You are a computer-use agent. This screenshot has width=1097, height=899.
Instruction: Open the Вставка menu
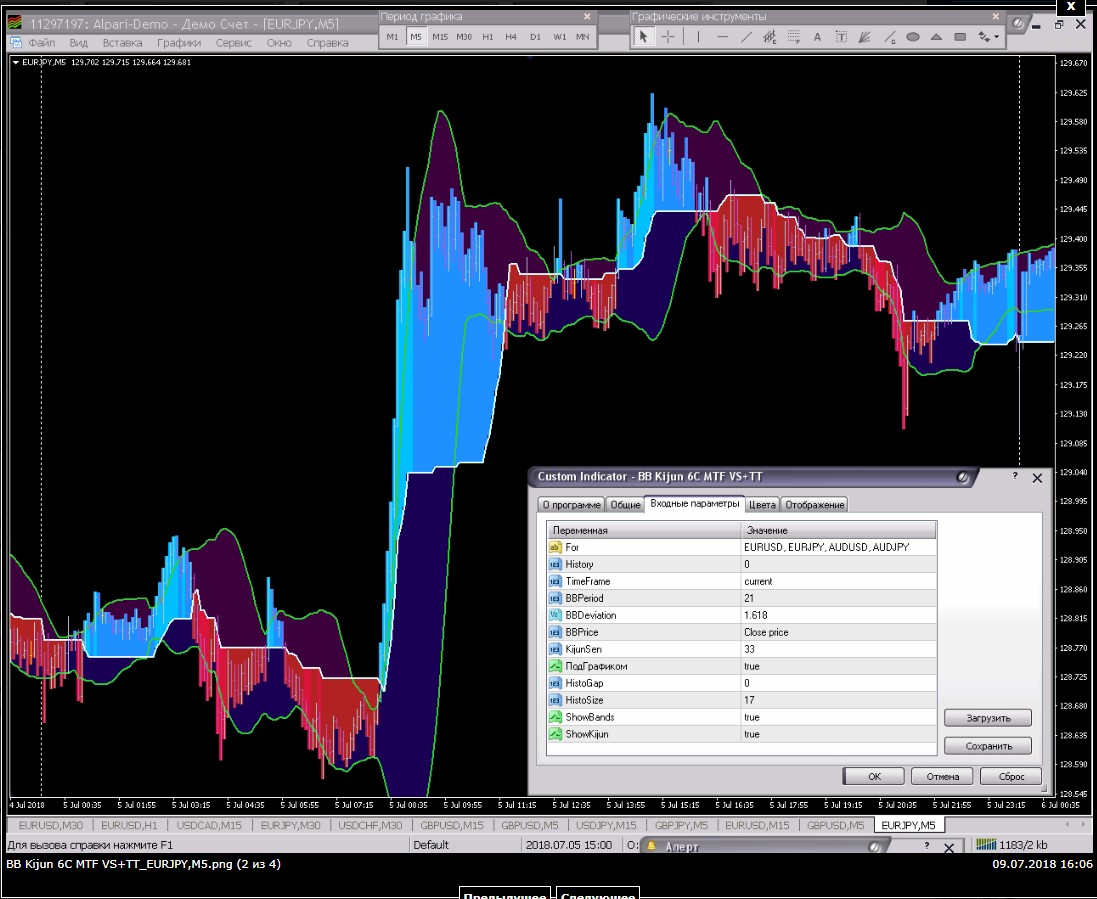(x=122, y=43)
